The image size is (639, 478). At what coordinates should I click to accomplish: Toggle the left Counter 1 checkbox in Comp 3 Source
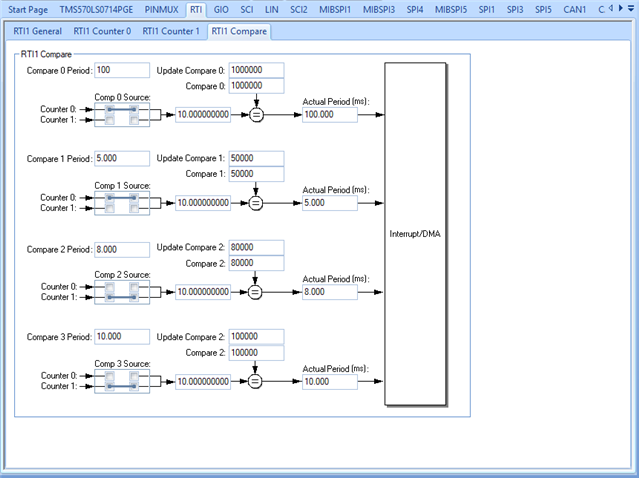click(x=110, y=386)
